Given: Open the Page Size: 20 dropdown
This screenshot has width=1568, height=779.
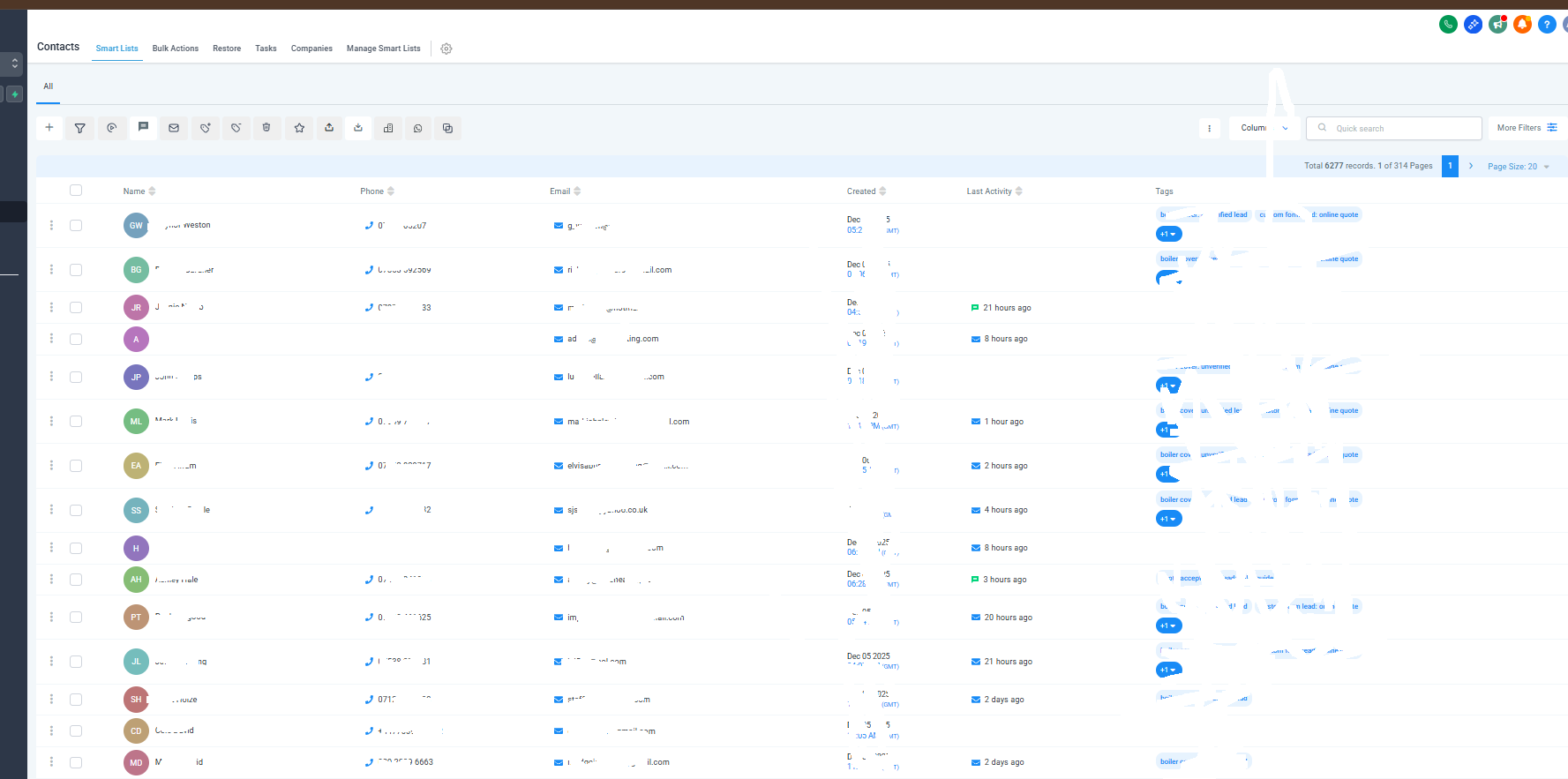Looking at the screenshot, I should point(1519,167).
